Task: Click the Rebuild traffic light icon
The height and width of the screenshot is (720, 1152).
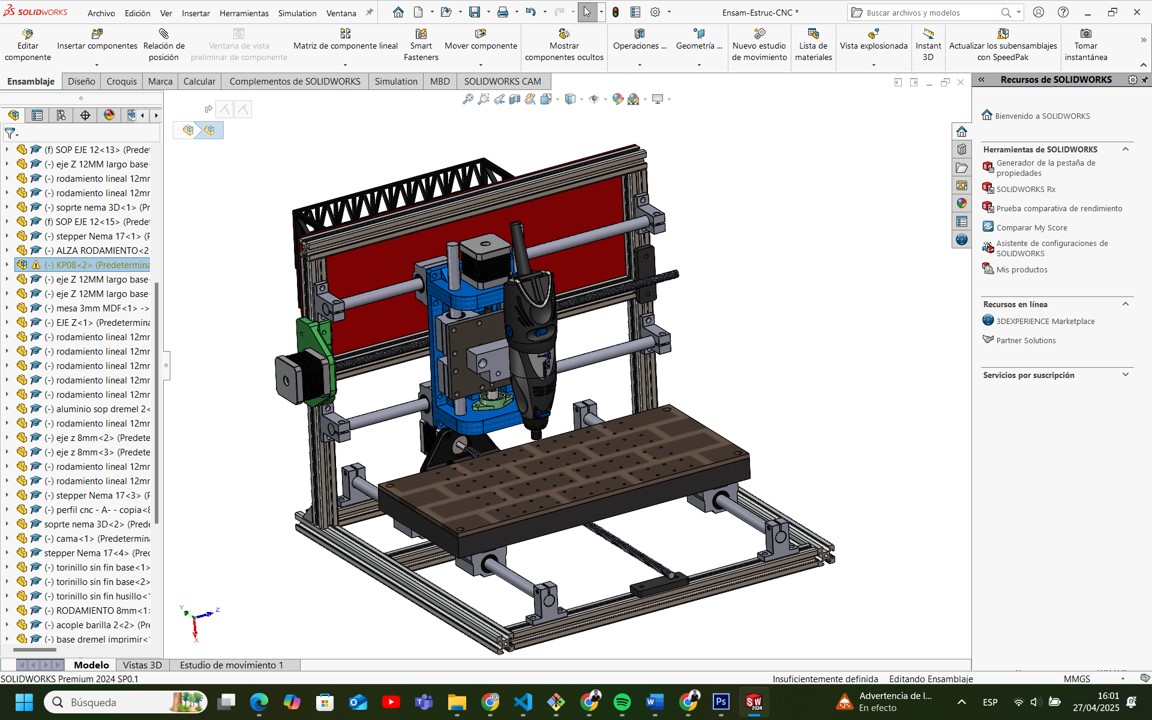Action: point(616,12)
